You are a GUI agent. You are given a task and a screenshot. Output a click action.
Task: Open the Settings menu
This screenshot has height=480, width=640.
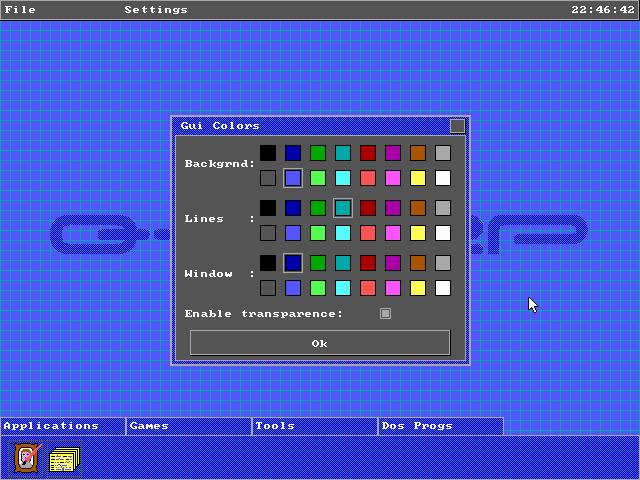[x=156, y=9]
